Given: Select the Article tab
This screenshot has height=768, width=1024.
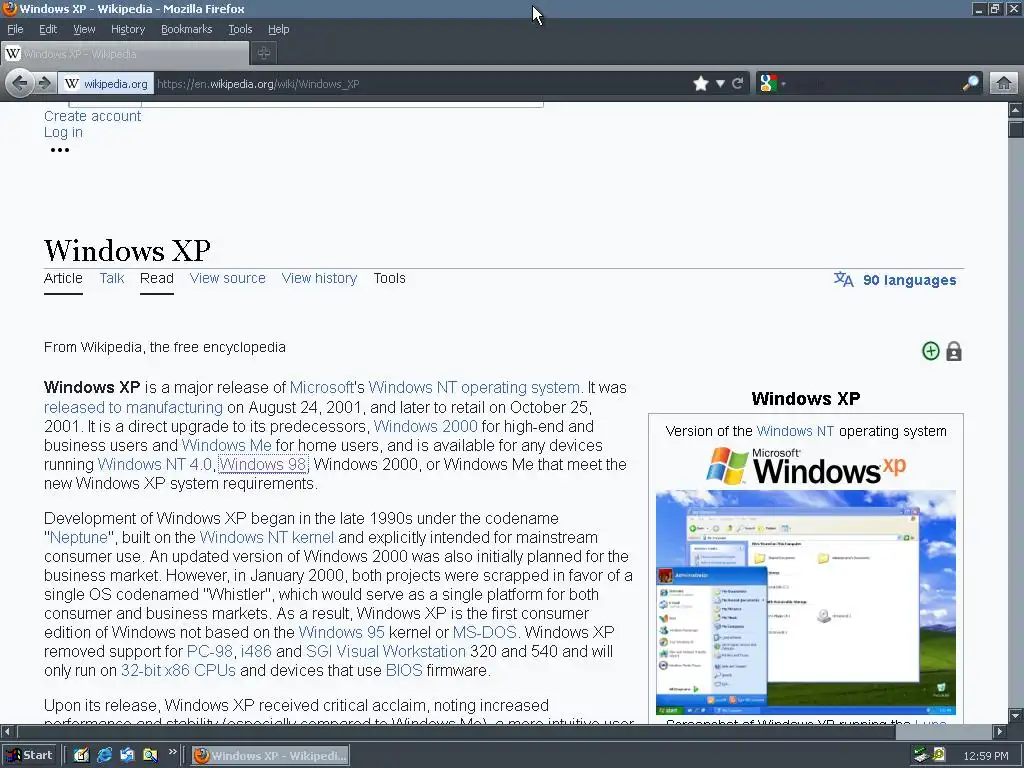Looking at the screenshot, I should (x=63, y=278).
